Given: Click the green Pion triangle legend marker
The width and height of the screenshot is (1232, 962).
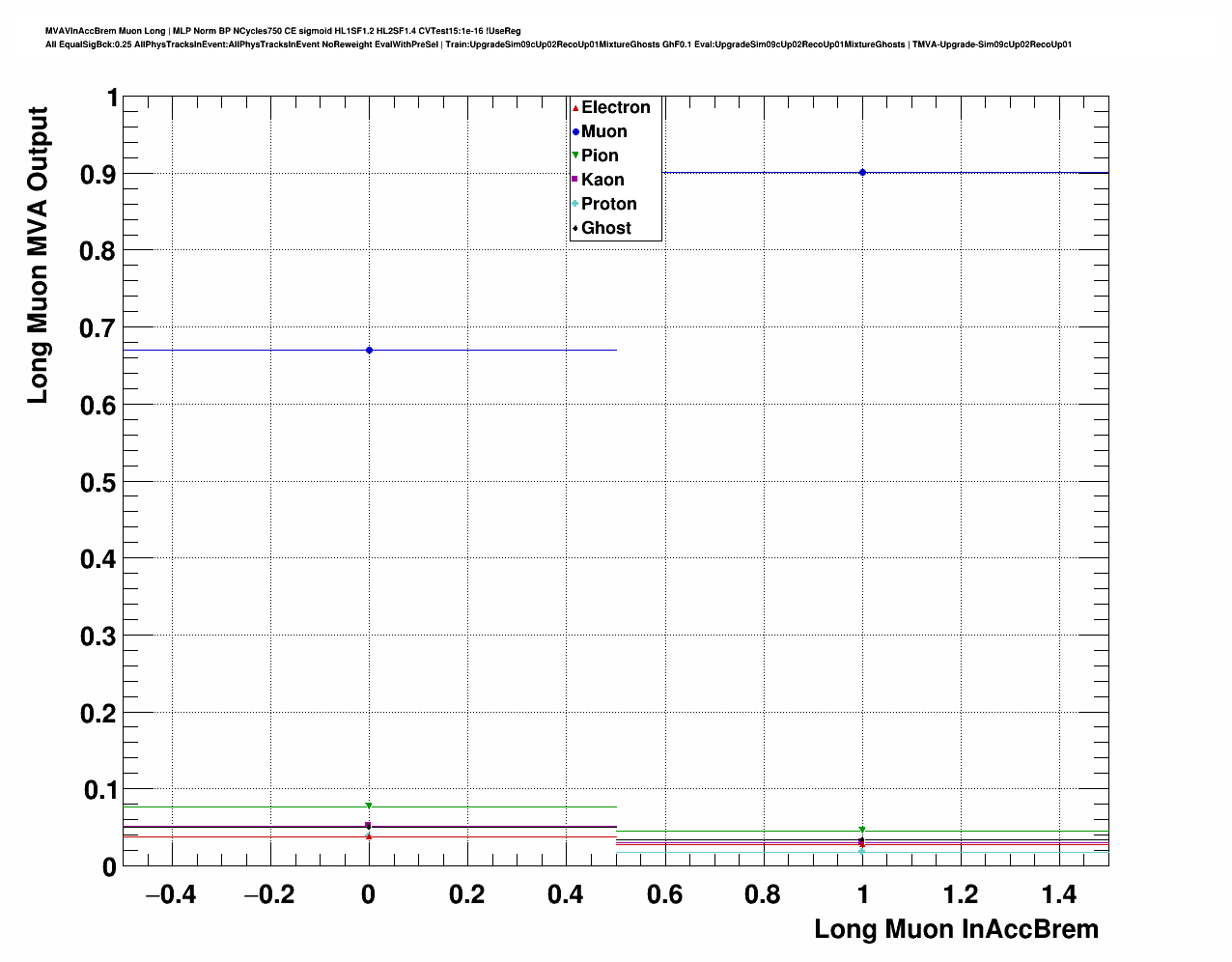Looking at the screenshot, I should pyautogui.click(x=576, y=156).
